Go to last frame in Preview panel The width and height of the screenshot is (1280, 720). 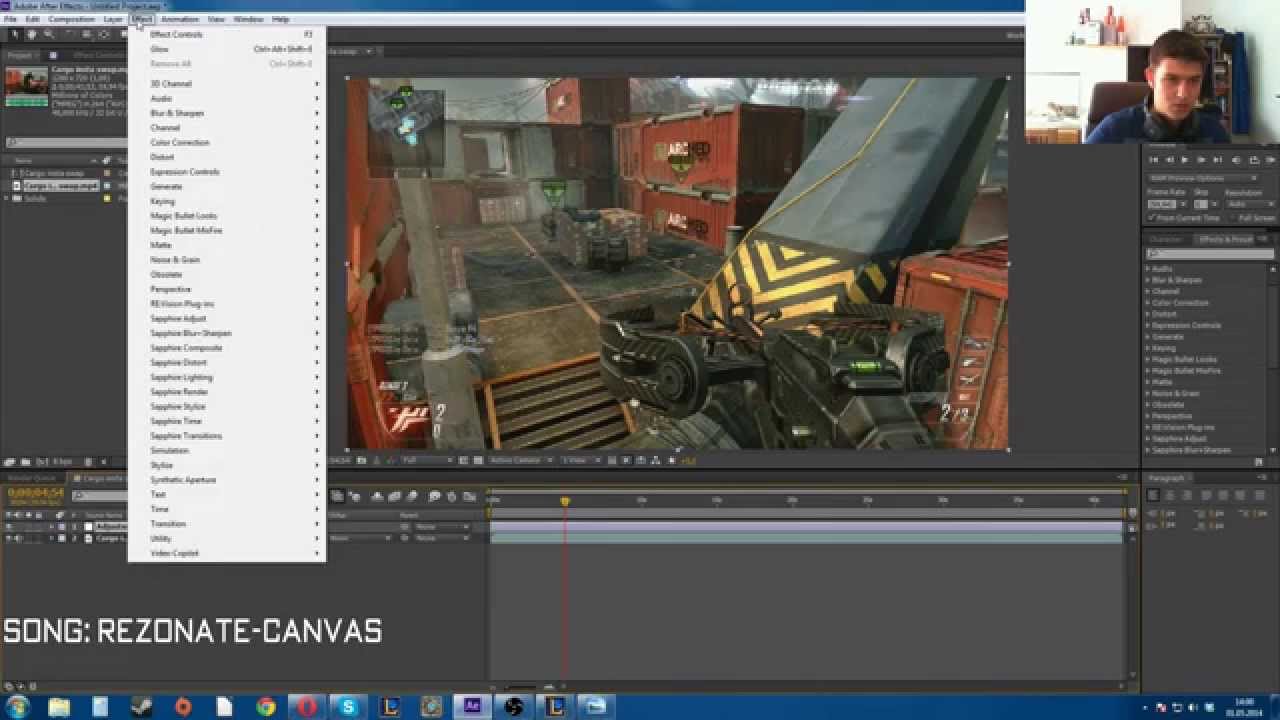[1218, 159]
